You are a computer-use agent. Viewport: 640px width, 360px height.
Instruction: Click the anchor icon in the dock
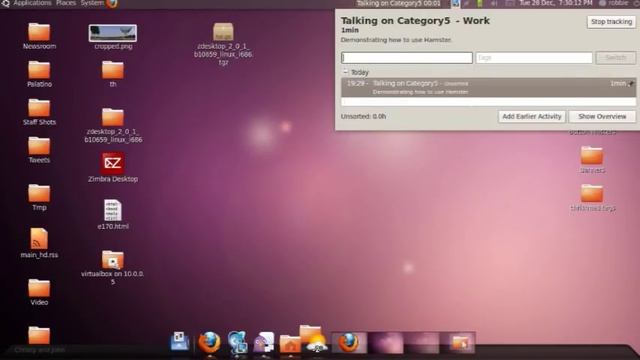click(x=180, y=342)
